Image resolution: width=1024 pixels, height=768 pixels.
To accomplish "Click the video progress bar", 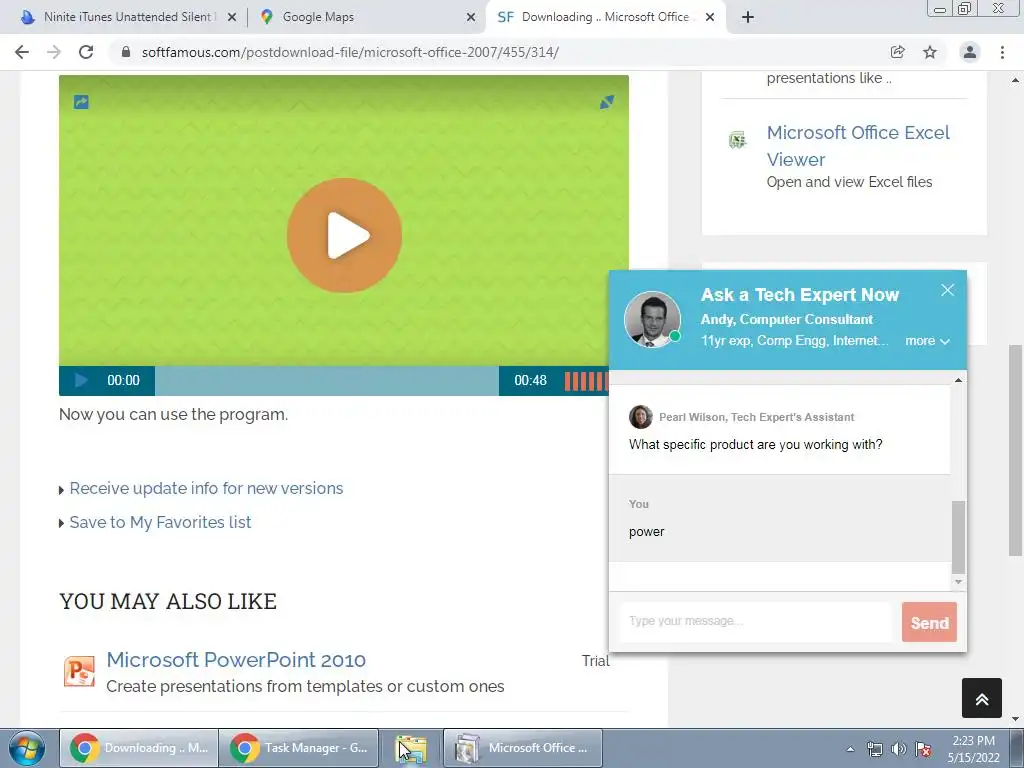I will pos(327,380).
